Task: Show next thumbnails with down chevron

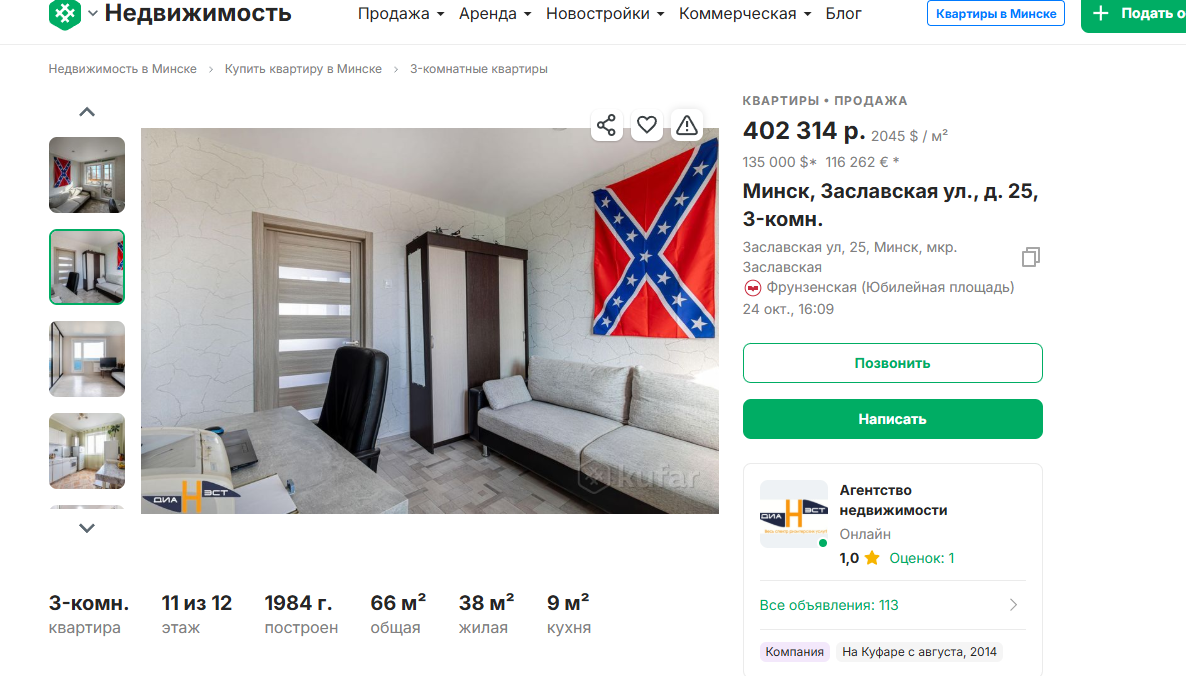Action: click(87, 528)
